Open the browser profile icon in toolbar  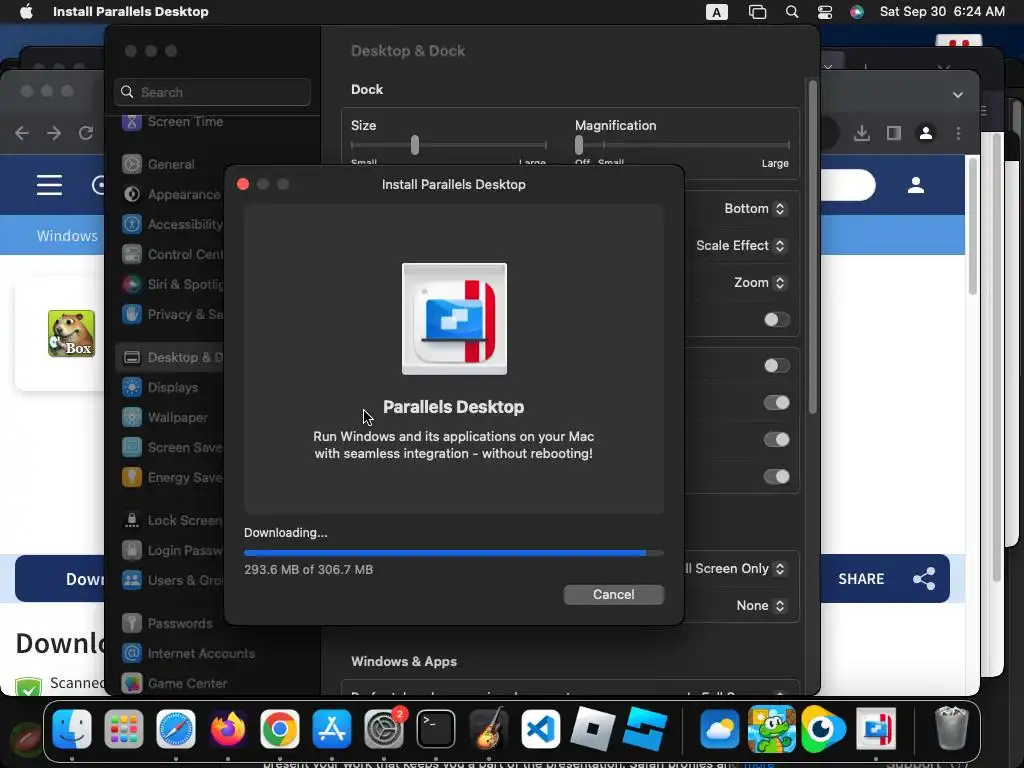click(x=926, y=133)
